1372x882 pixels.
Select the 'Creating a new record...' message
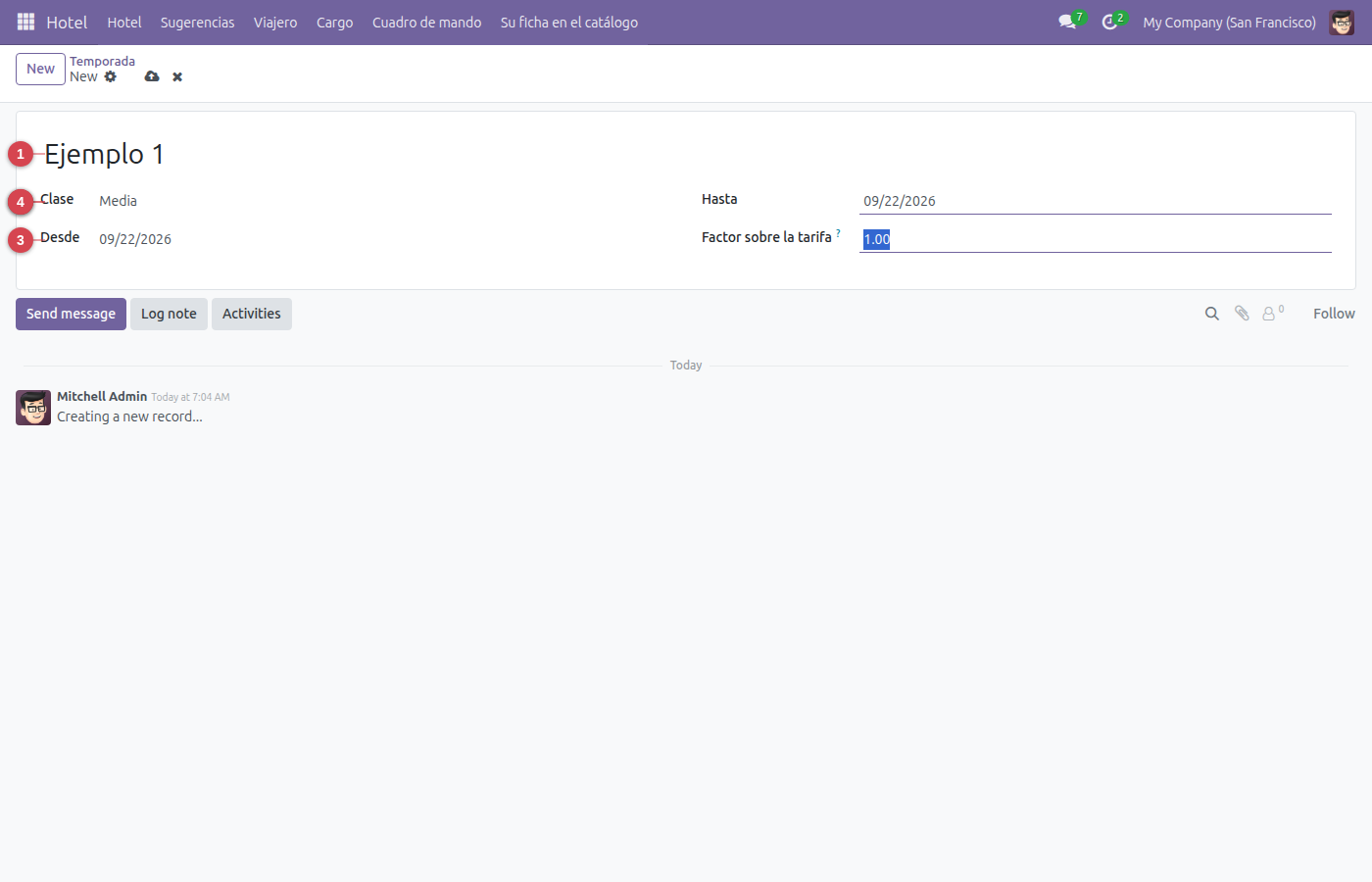[129, 416]
